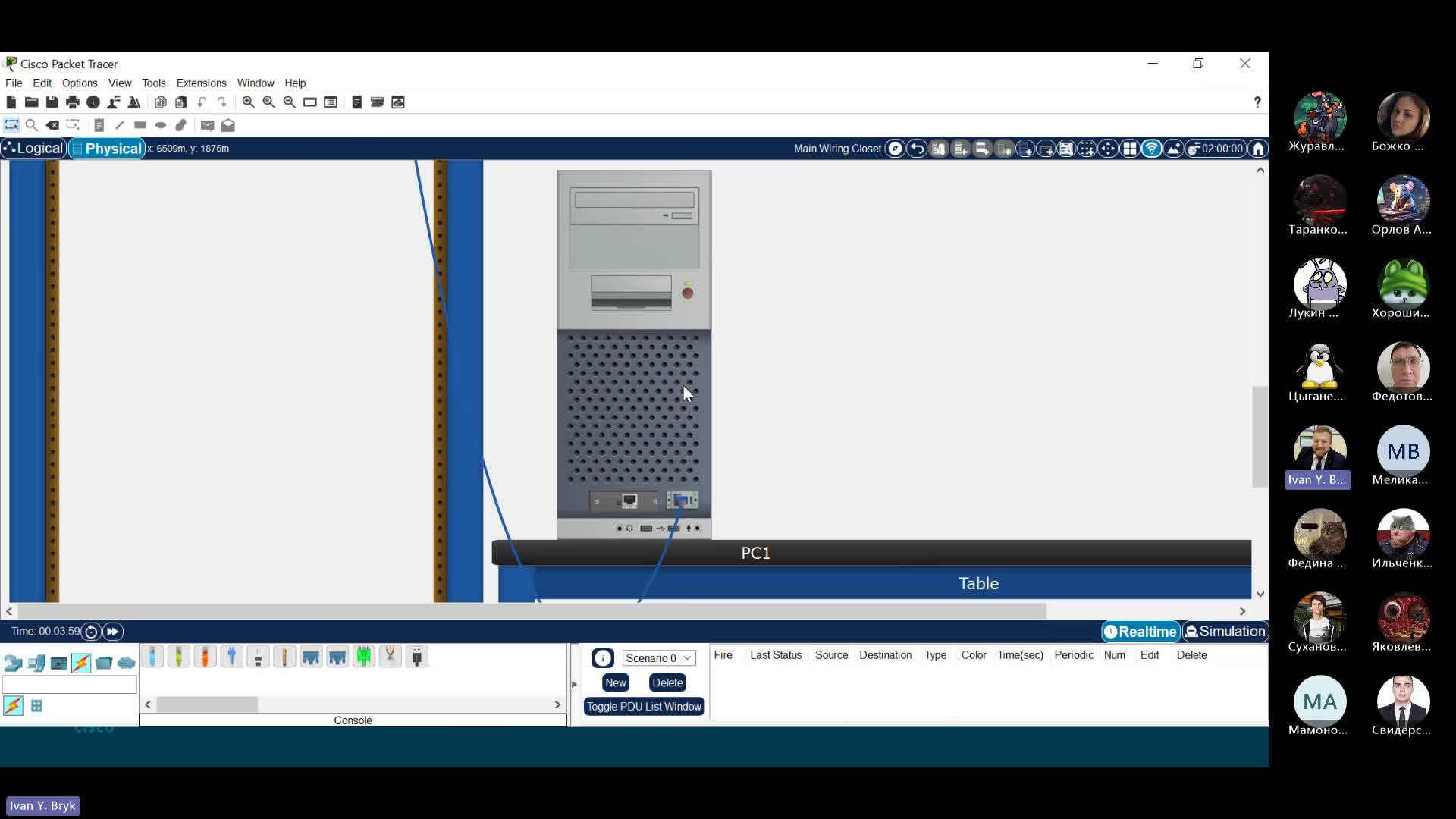Choose the Draw Ellipse tool

click(161, 125)
